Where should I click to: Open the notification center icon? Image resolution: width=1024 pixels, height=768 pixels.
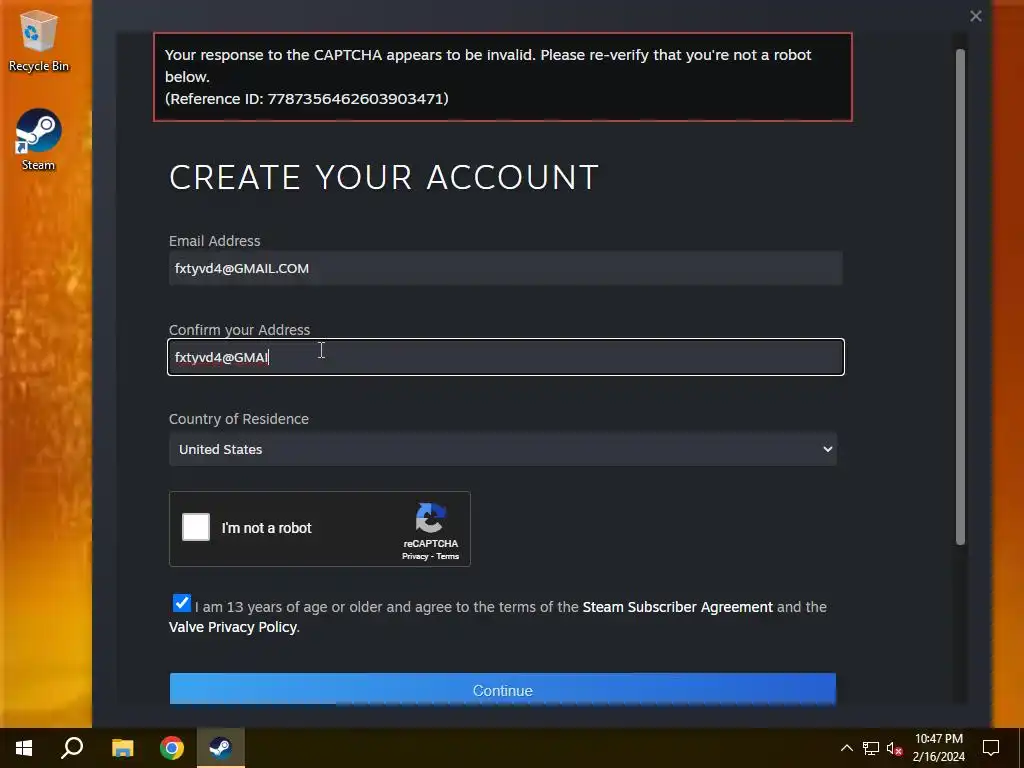991,748
